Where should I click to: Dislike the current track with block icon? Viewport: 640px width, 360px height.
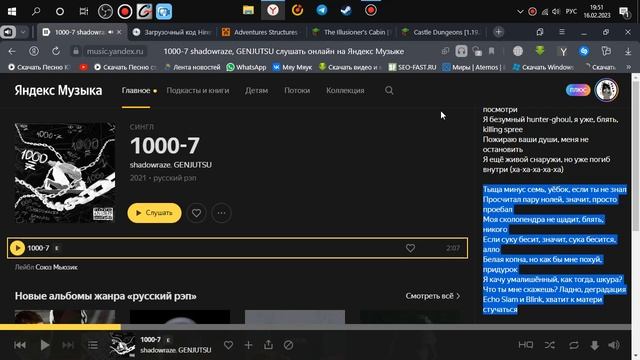tap(288, 345)
